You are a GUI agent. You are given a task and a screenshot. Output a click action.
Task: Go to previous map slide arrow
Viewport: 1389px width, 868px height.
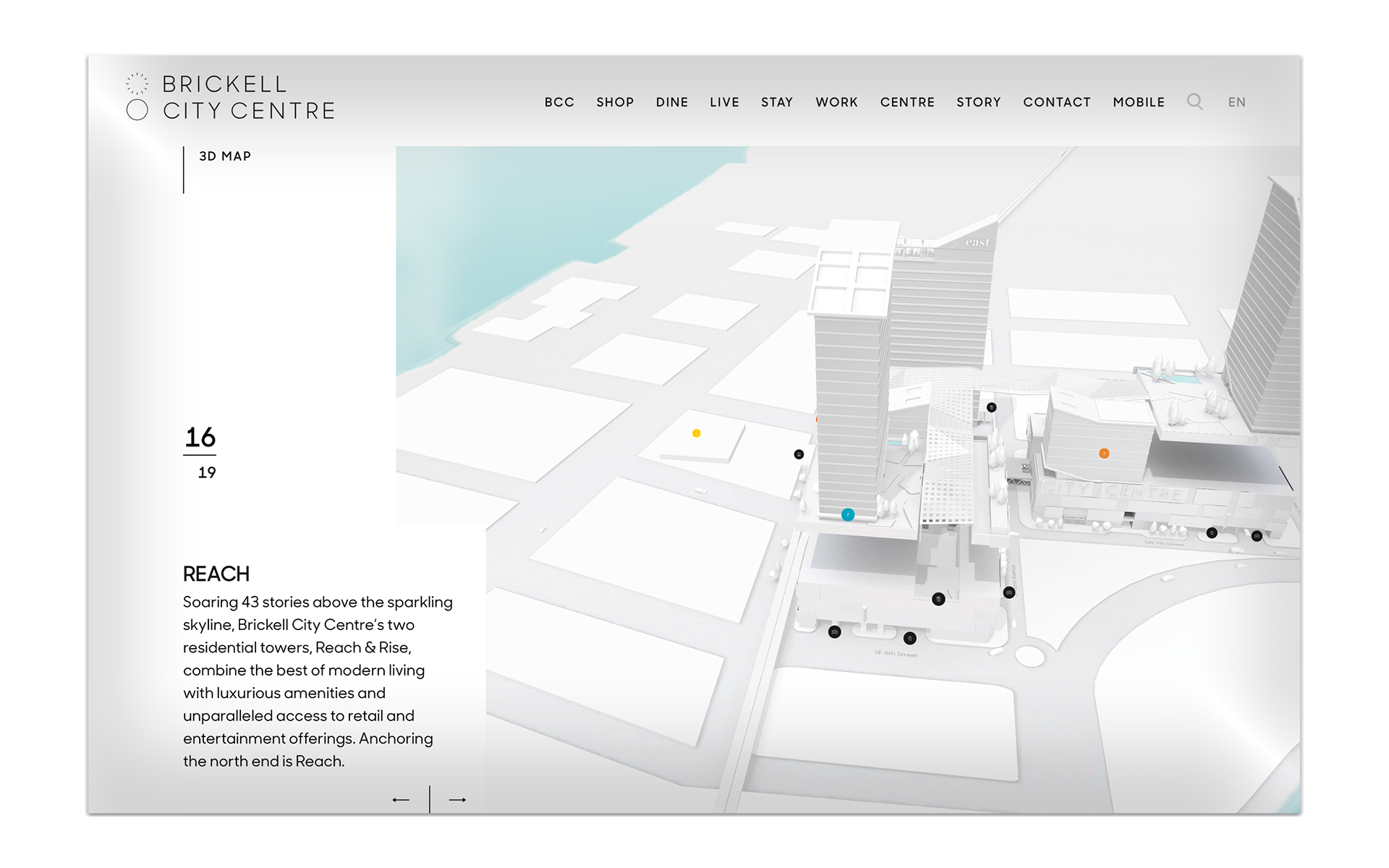point(401,799)
